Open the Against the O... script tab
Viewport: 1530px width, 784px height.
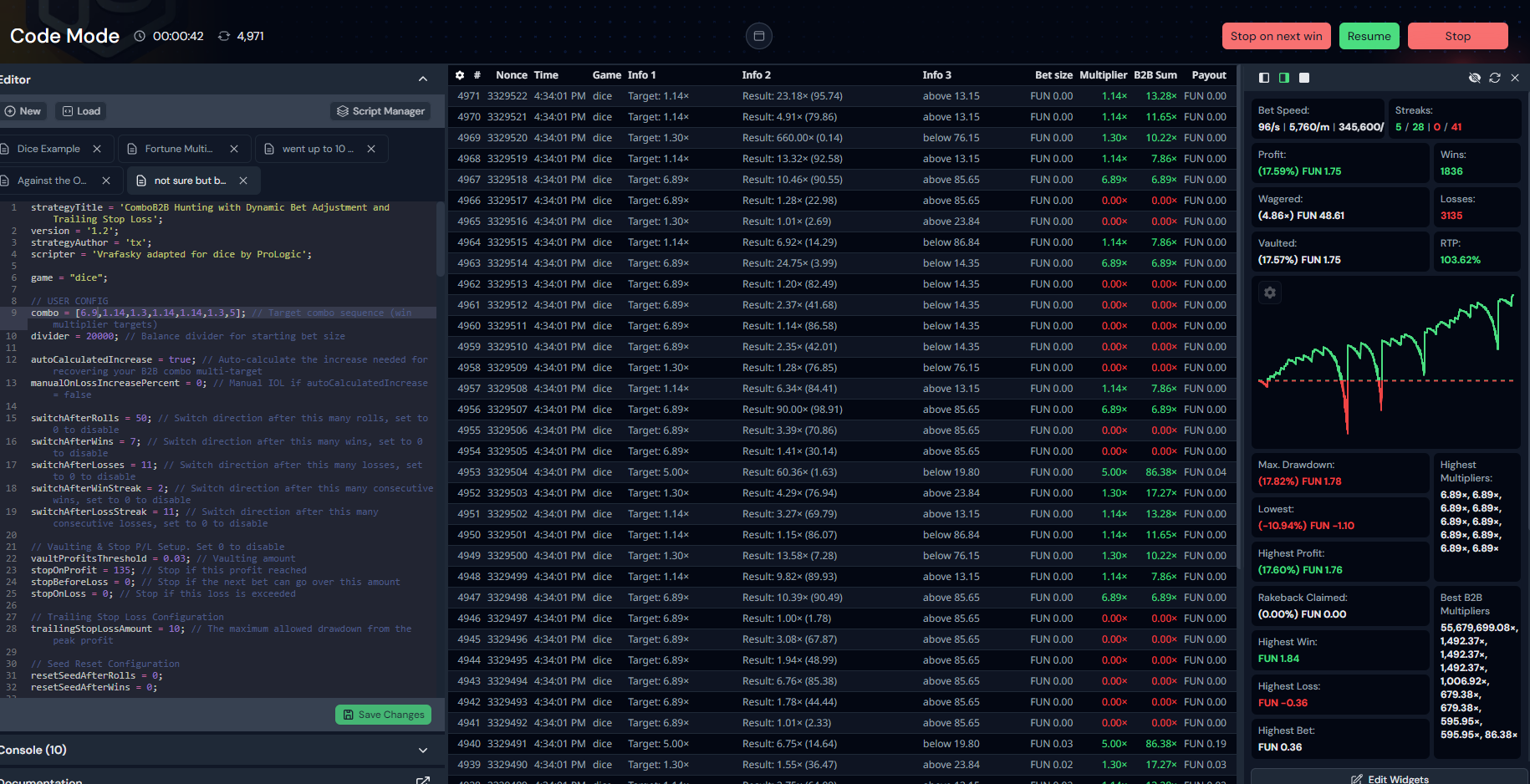tap(51, 181)
